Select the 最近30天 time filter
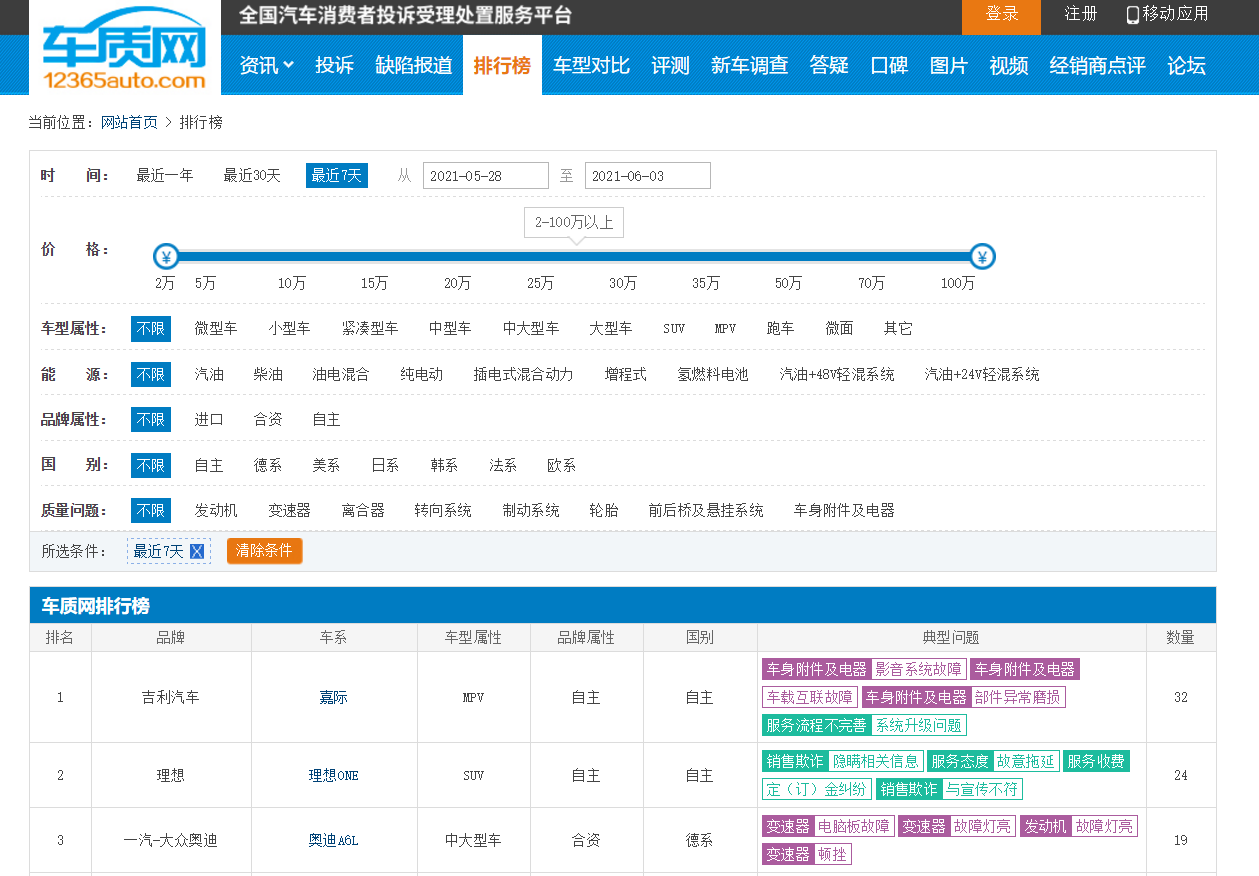1259x876 pixels. tap(252, 175)
